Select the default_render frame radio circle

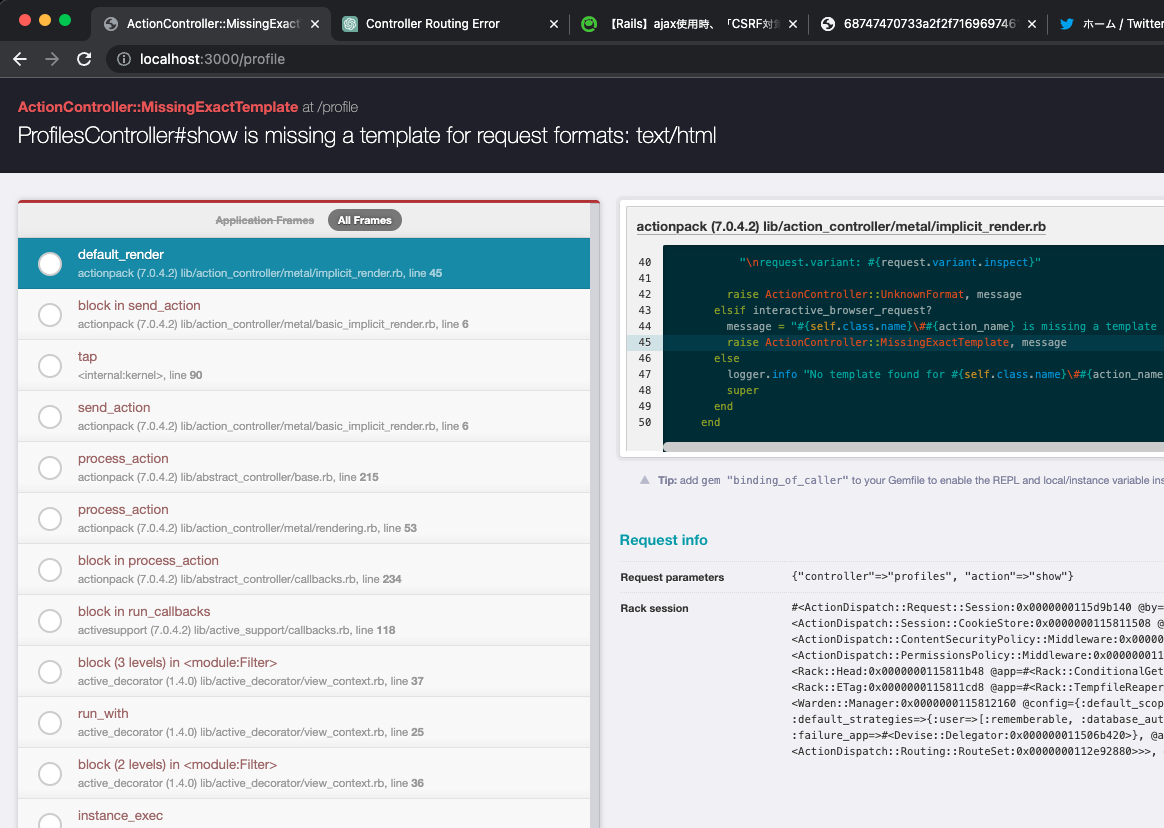point(50,264)
